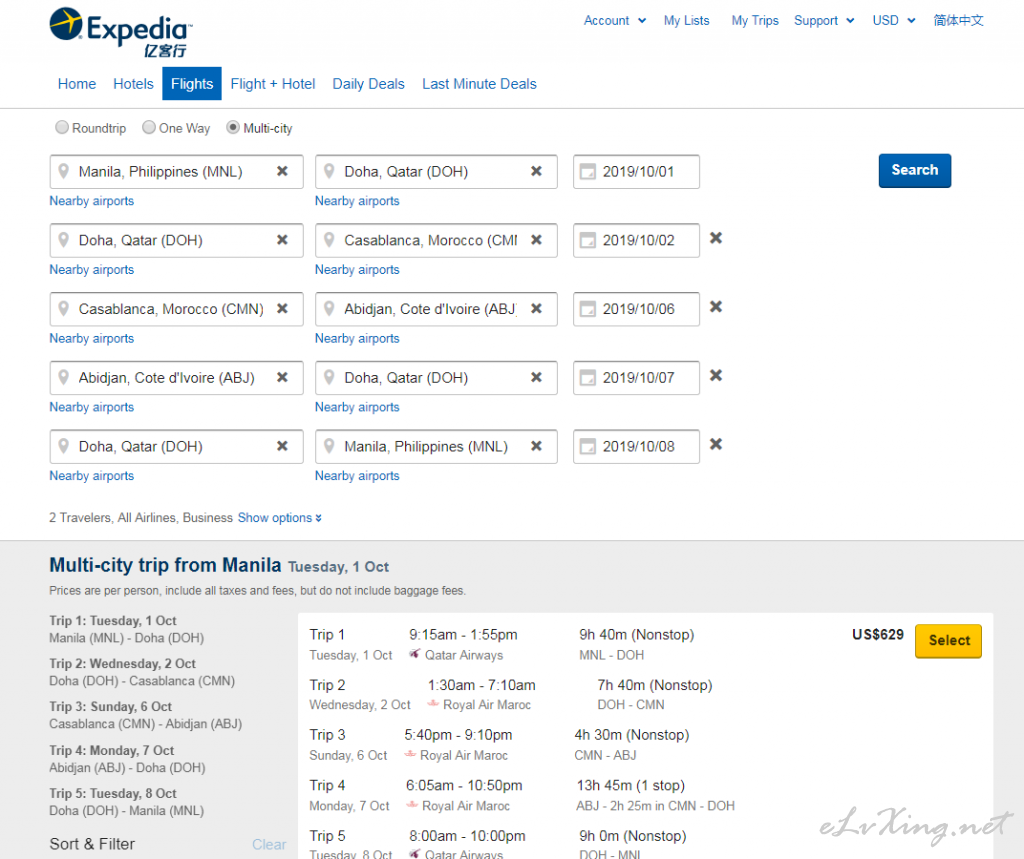1024x859 pixels.
Task: Click the blue Search button
Action: coord(914,170)
